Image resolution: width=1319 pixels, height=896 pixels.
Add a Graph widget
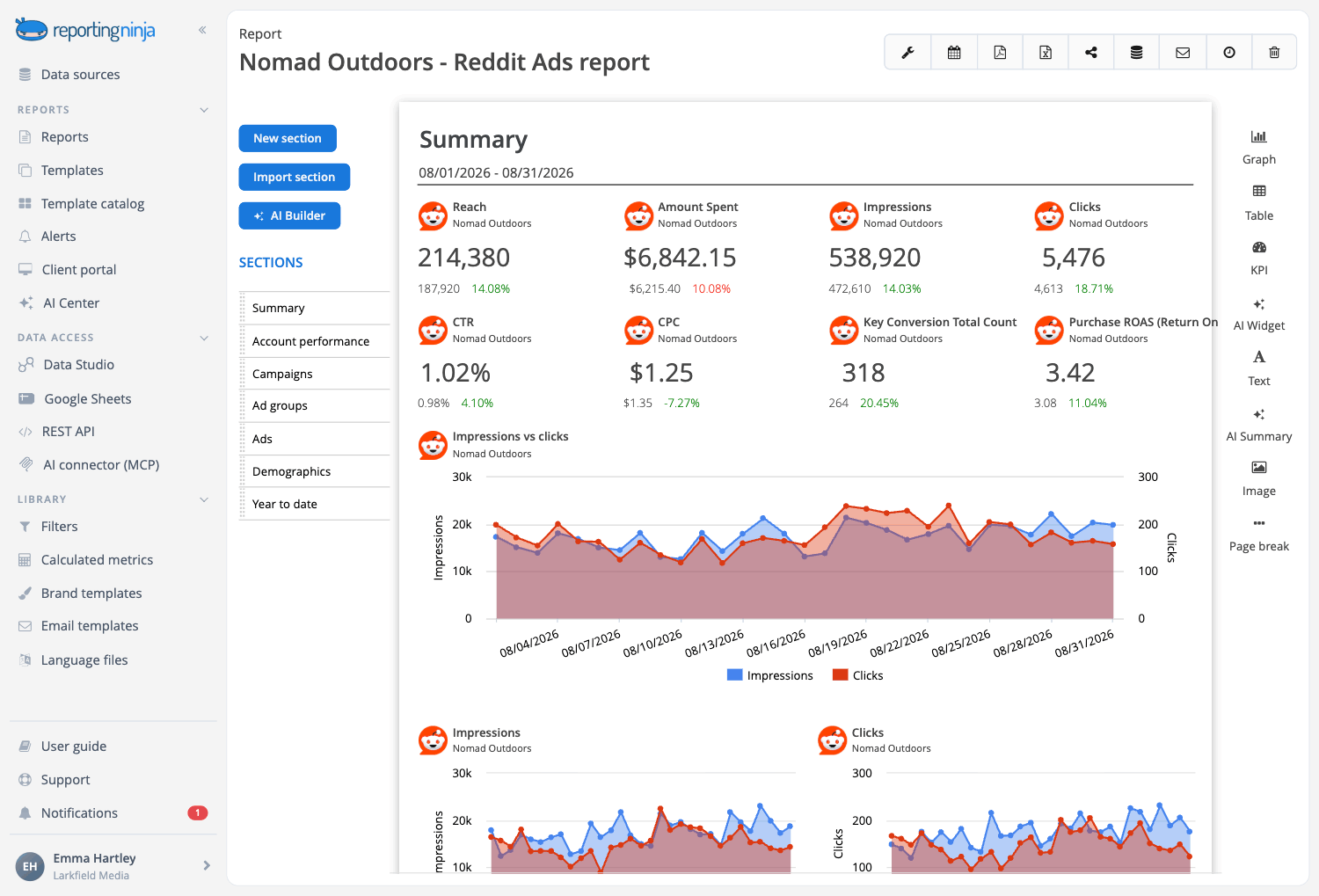coord(1259,147)
